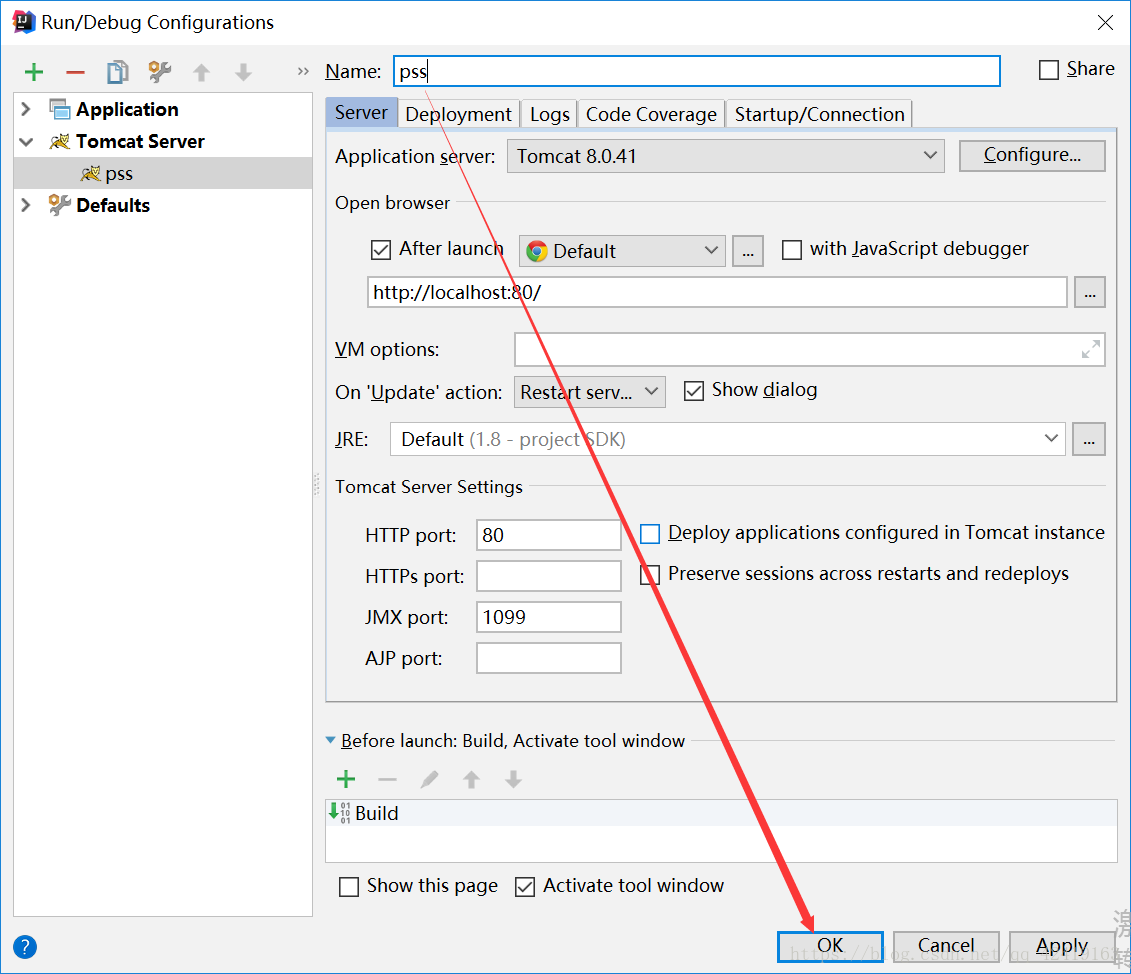Collapse the Tomcat Server tree node

coord(26,141)
